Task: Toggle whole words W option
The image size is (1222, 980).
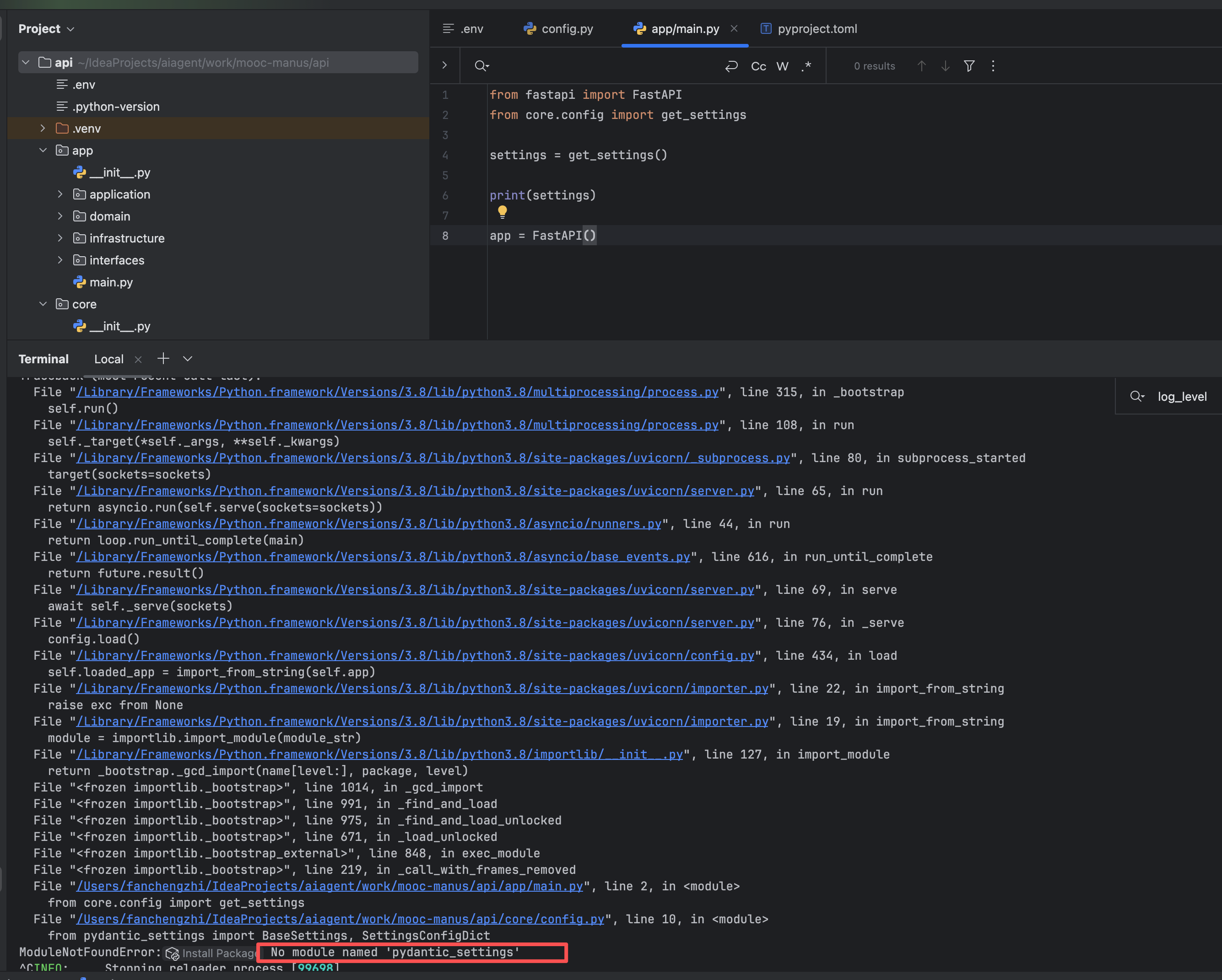Action: point(782,66)
